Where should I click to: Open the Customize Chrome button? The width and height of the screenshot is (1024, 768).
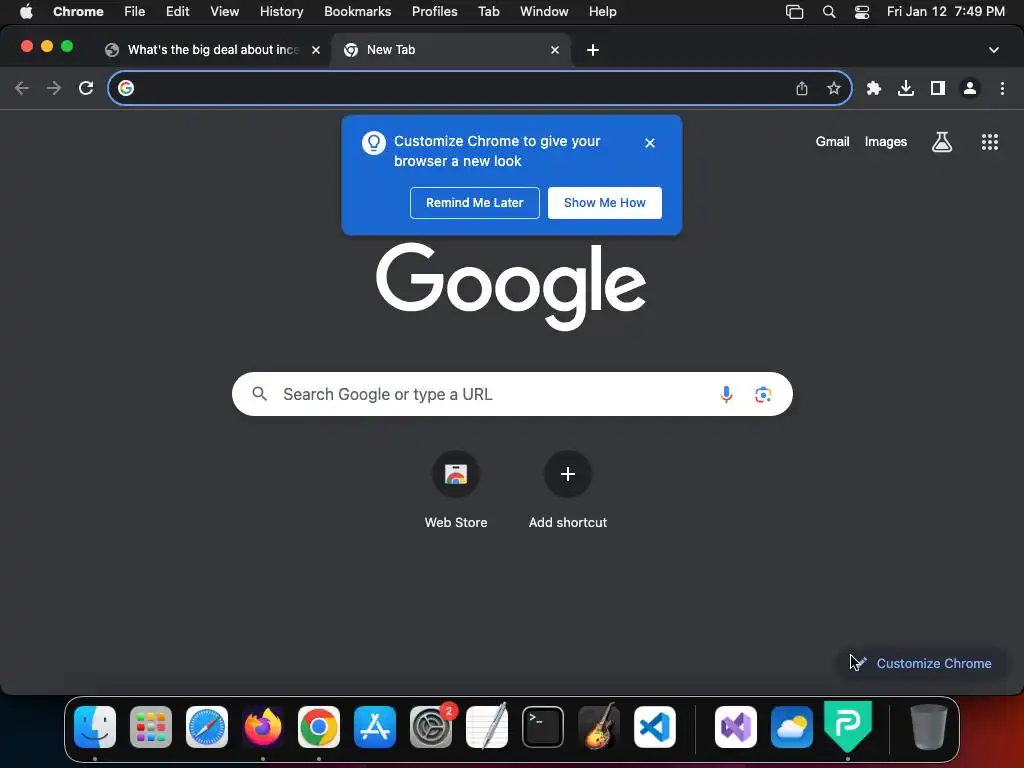point(922,664)
